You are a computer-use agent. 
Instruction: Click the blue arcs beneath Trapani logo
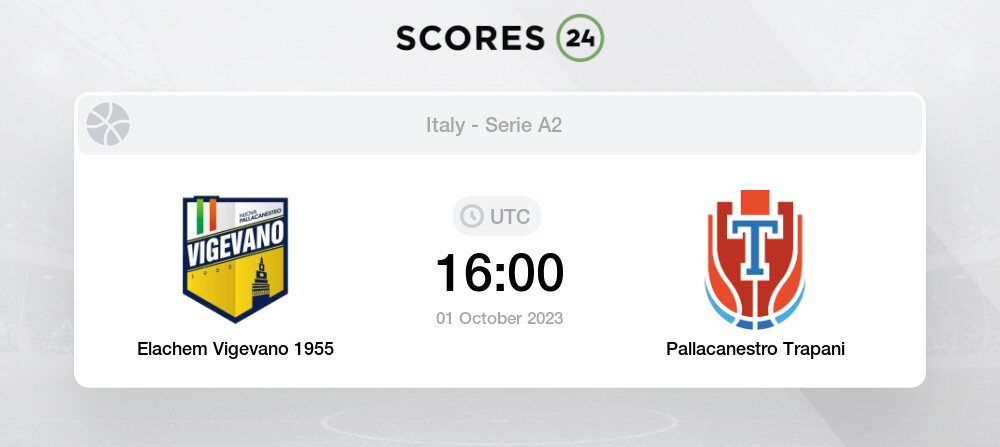pyautogui.click(x=755, y=312)
